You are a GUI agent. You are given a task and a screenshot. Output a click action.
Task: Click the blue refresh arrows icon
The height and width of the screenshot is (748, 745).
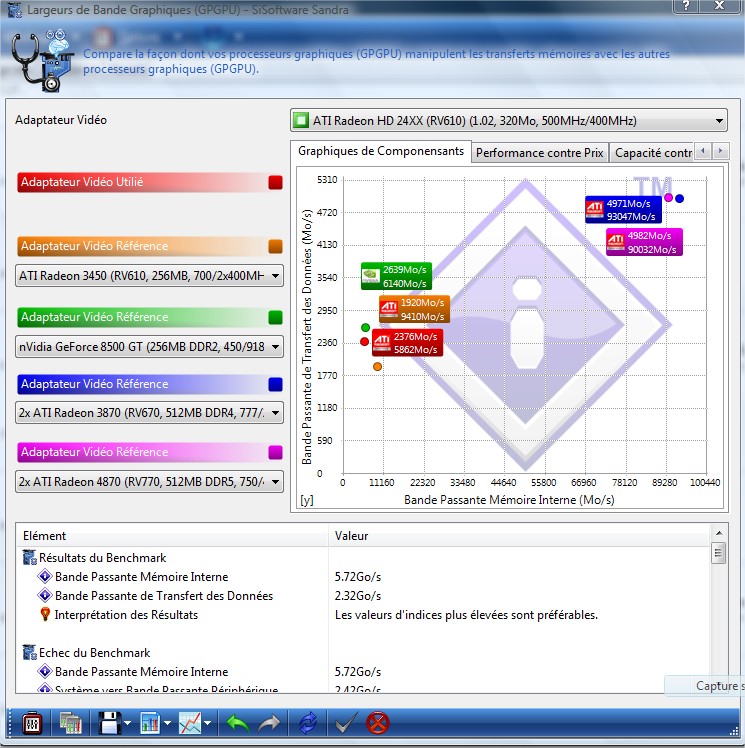click(308, 724)
